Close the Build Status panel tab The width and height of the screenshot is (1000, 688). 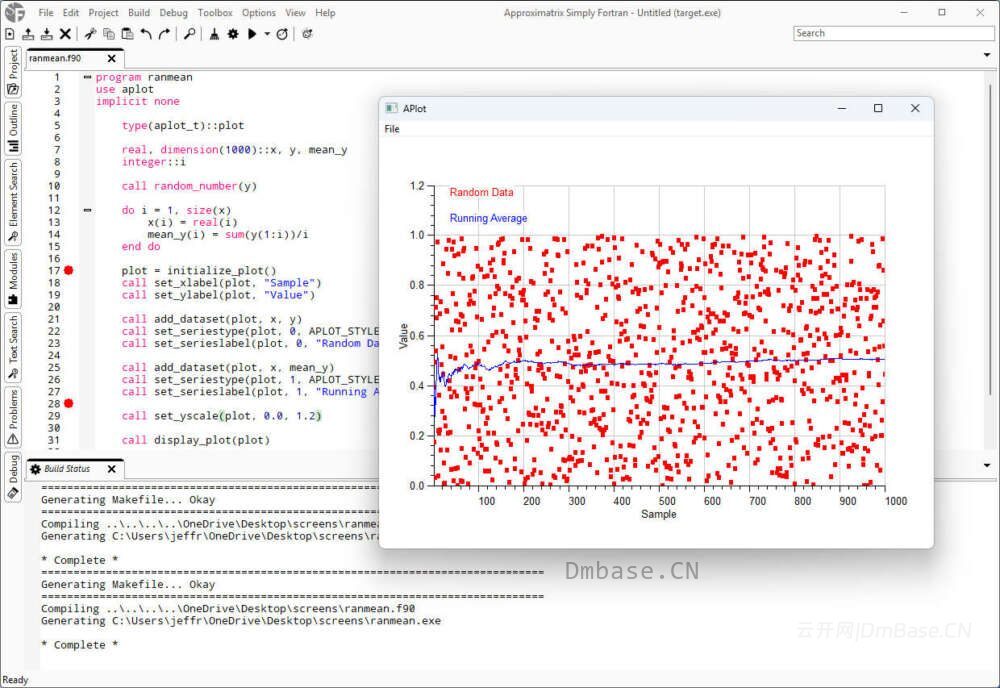pyautogui.click(x=112, y=469)
